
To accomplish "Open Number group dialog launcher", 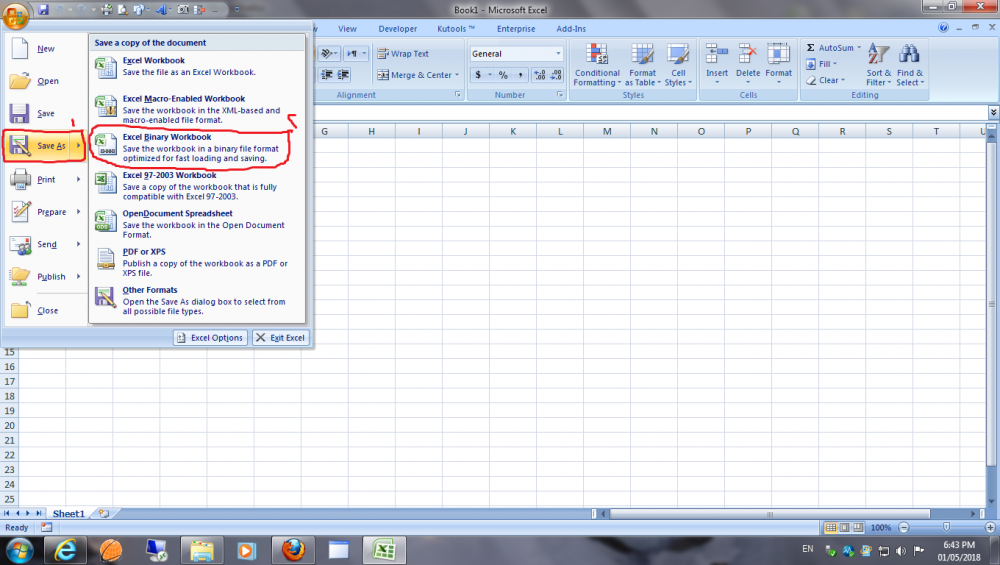I will pos(559,94).
